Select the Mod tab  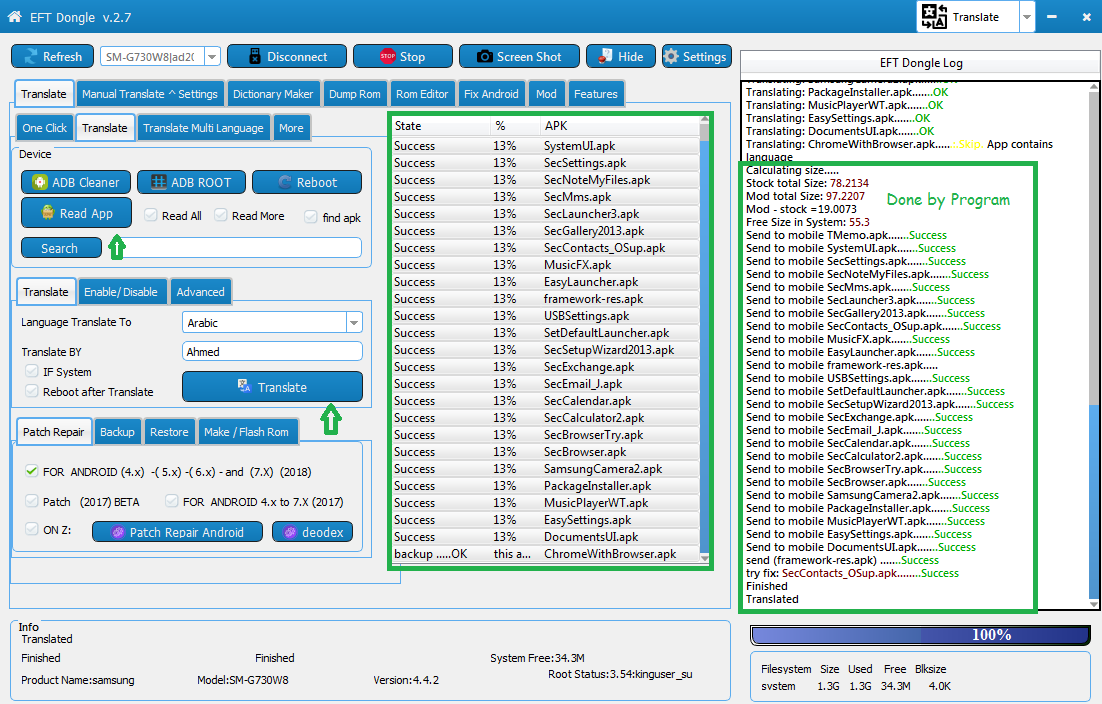[x=546, y=93]
